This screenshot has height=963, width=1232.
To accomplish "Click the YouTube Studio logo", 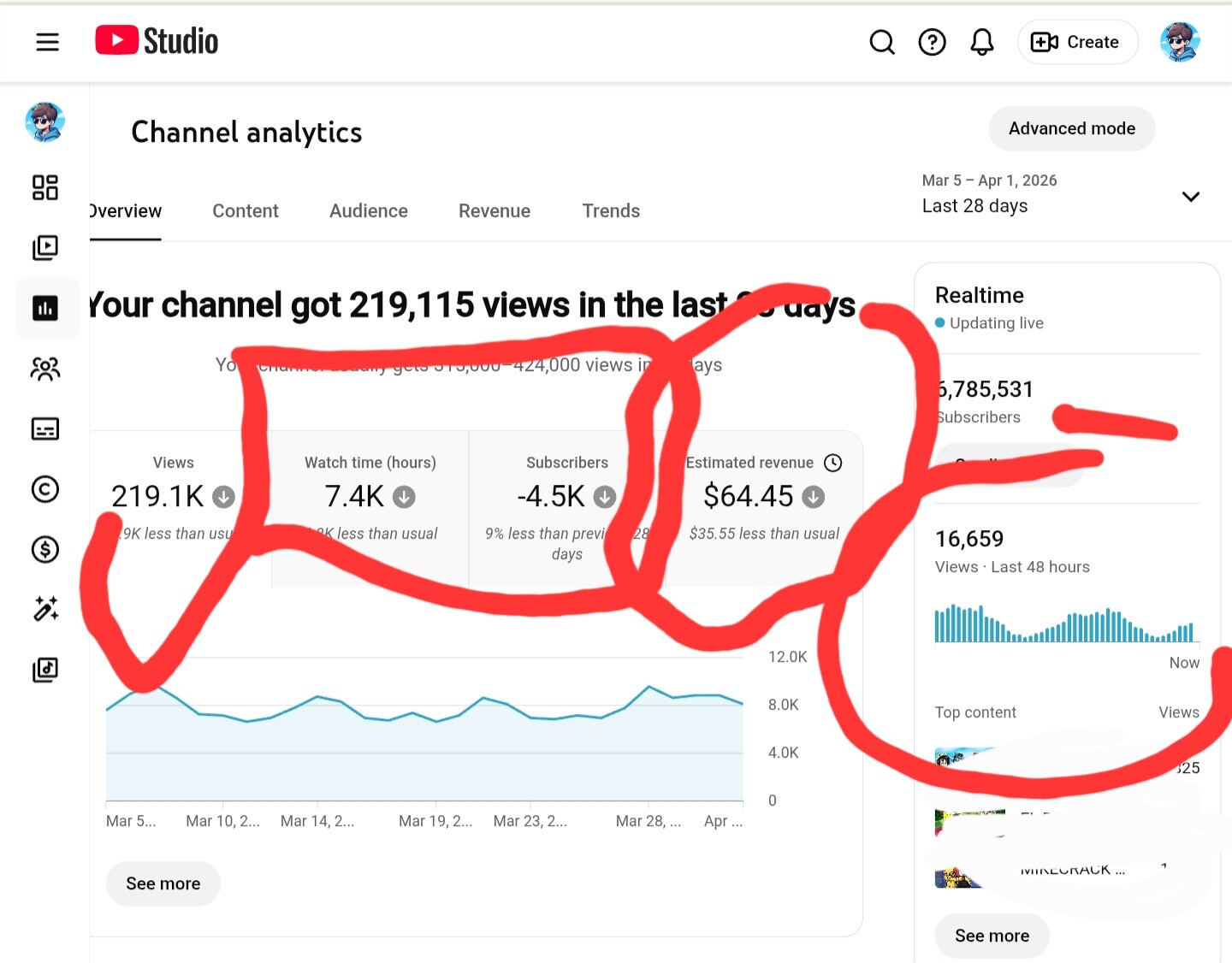I will point(157,41).
